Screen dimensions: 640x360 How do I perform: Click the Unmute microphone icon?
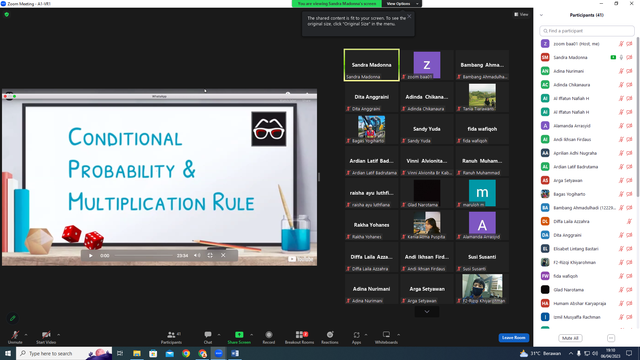(15, 335)
